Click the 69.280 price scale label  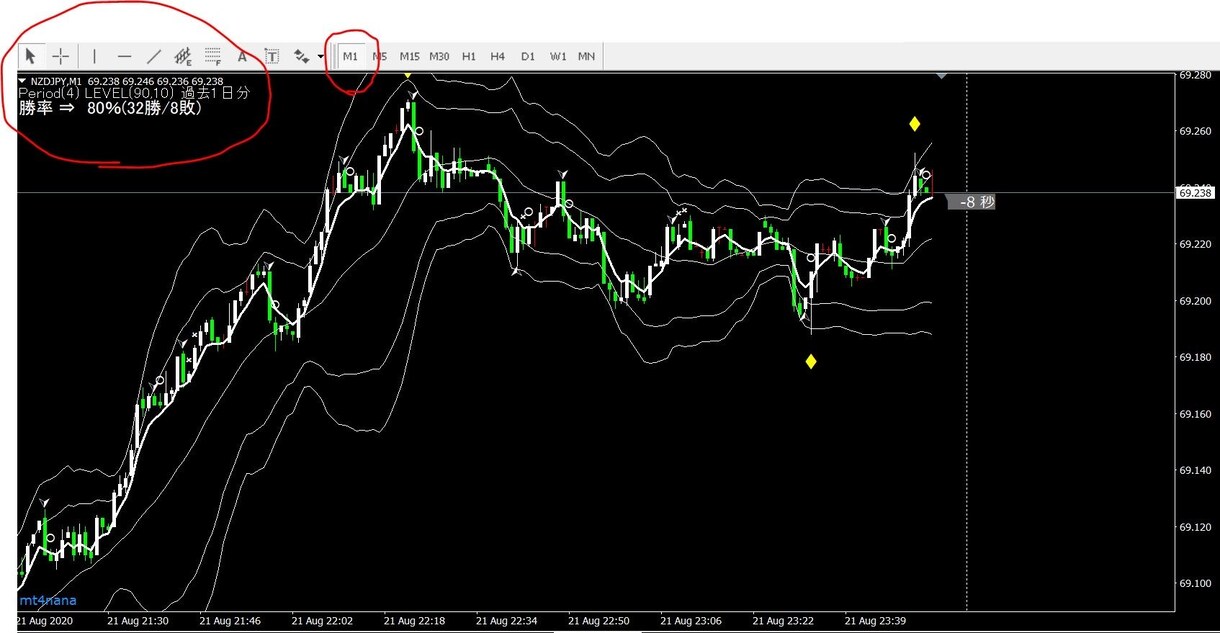[x=1196, y=75]
